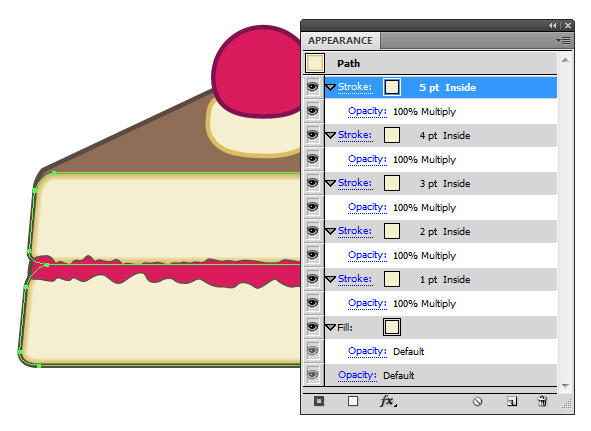Click Duplicate Selected Item icon
This screenshot has height=431, width=591.
(512, 402)
